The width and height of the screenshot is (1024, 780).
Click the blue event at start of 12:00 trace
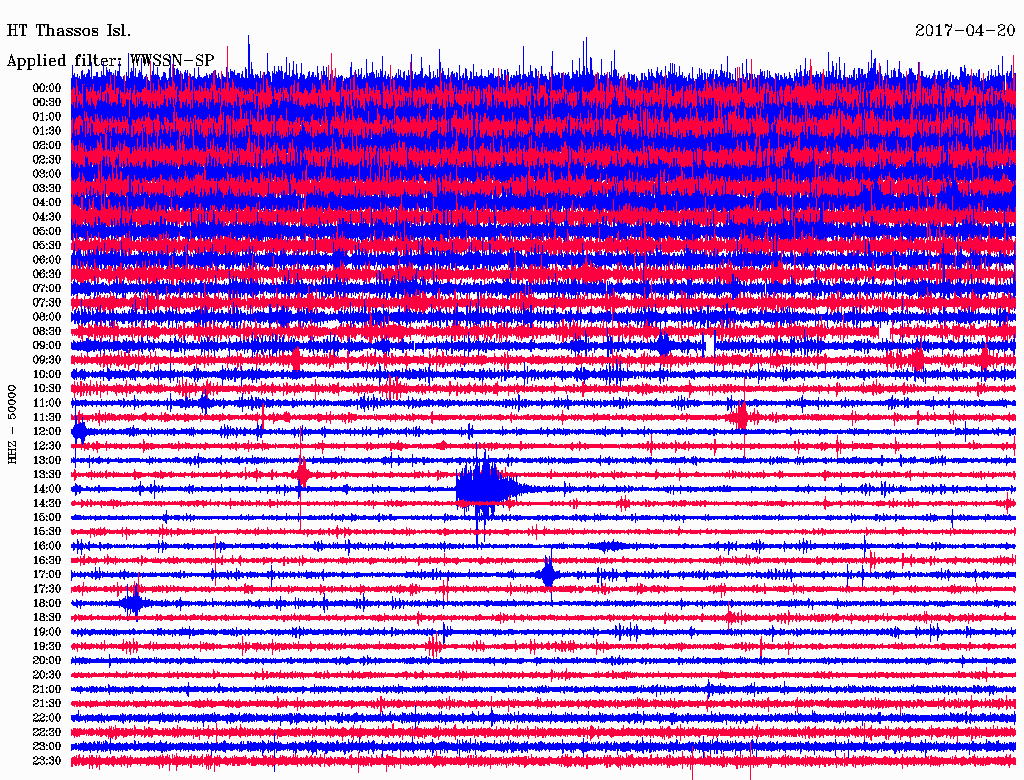coord(80,432)
